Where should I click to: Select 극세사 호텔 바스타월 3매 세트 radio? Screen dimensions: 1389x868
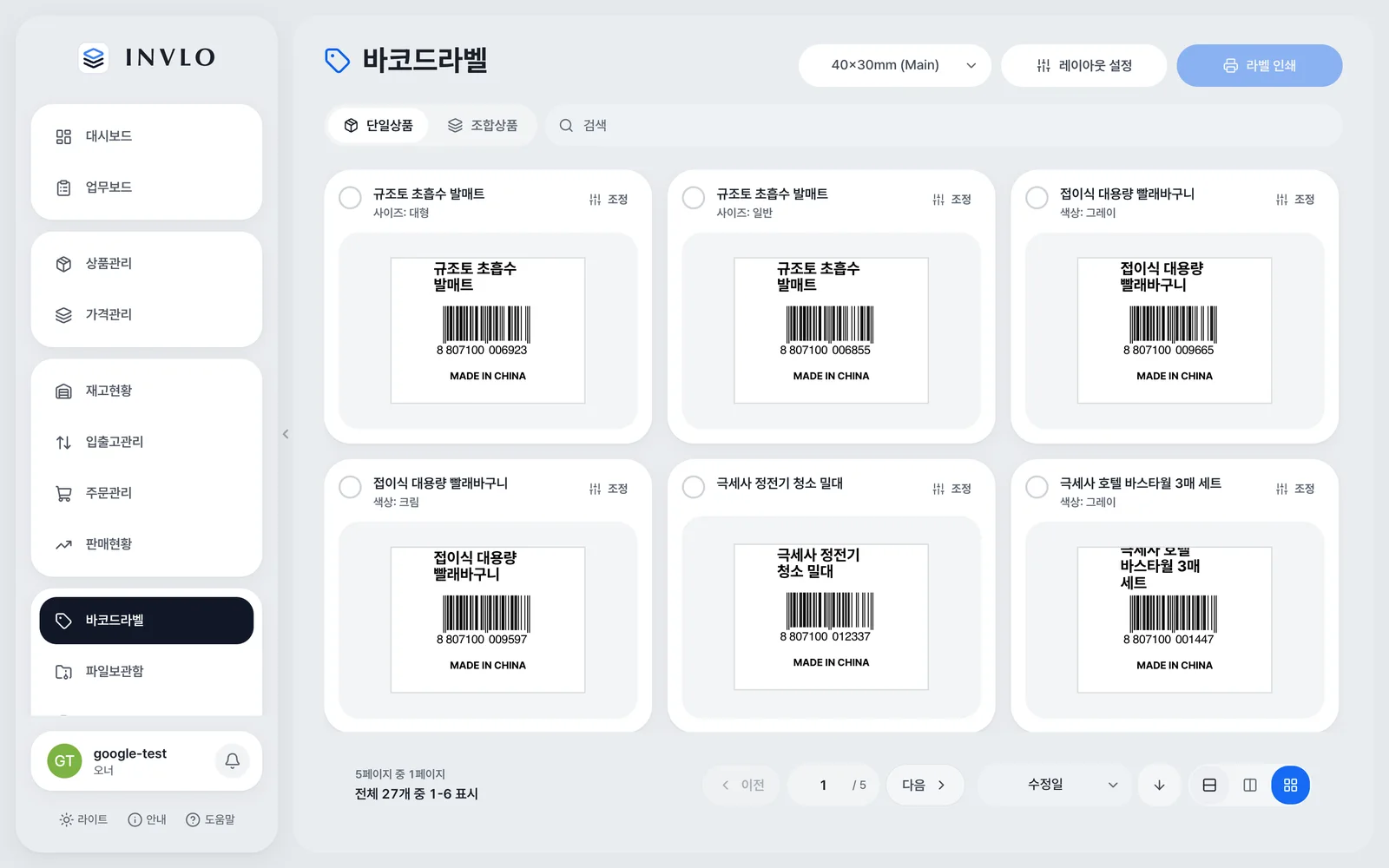pyautogui.click(x=1037, y=487)
